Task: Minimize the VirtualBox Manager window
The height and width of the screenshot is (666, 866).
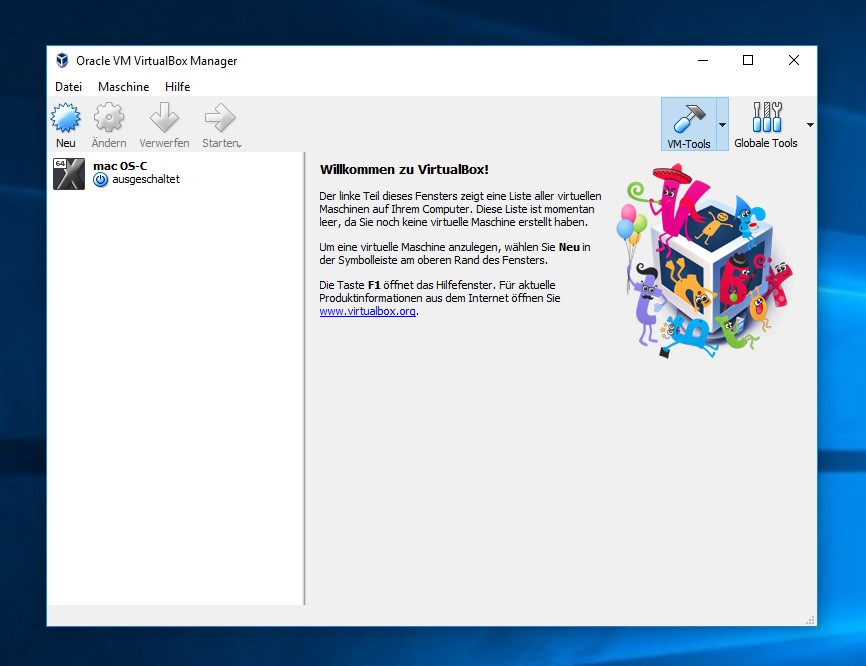Action: tap(703, 60)
